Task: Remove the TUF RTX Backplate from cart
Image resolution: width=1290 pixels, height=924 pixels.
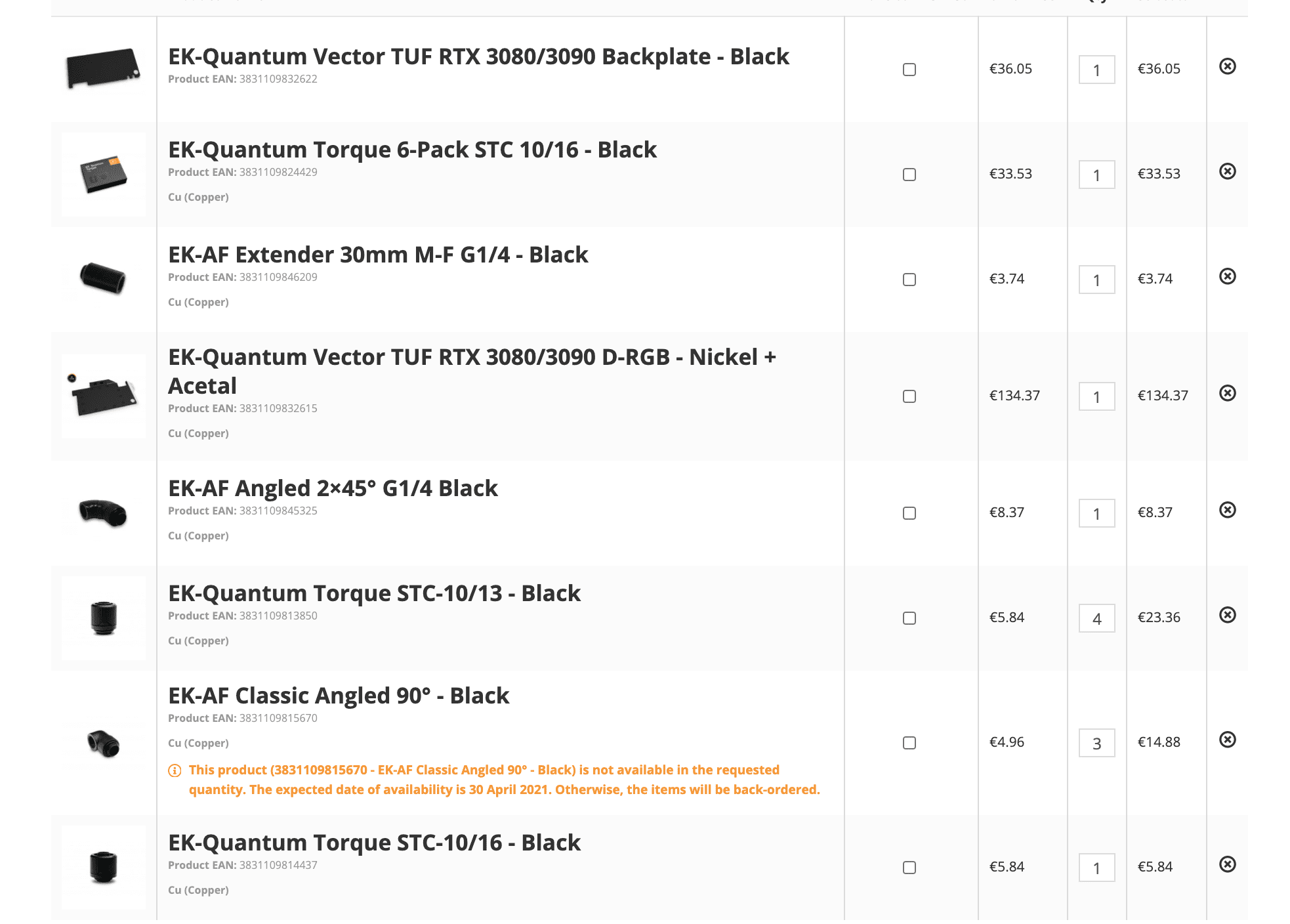Action: (1227, 66)
